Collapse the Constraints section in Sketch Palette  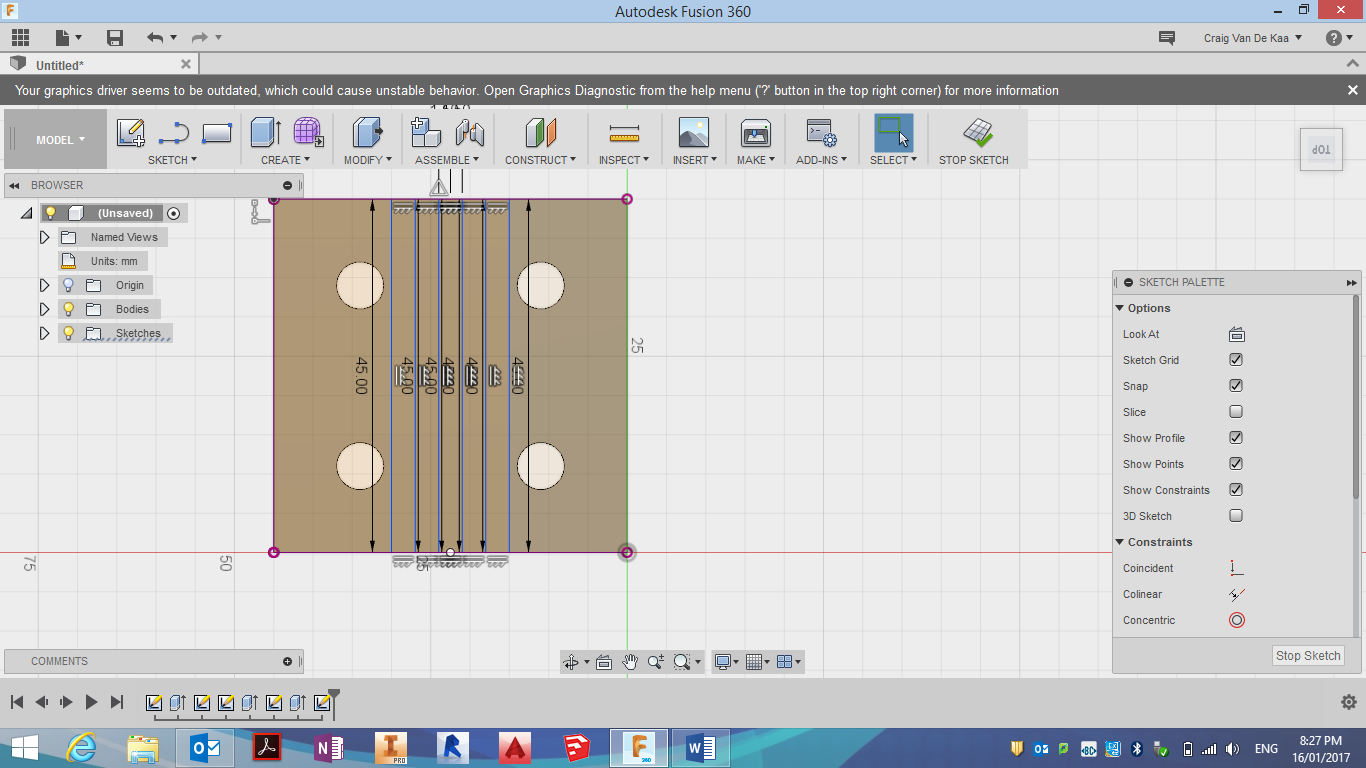1120,542
